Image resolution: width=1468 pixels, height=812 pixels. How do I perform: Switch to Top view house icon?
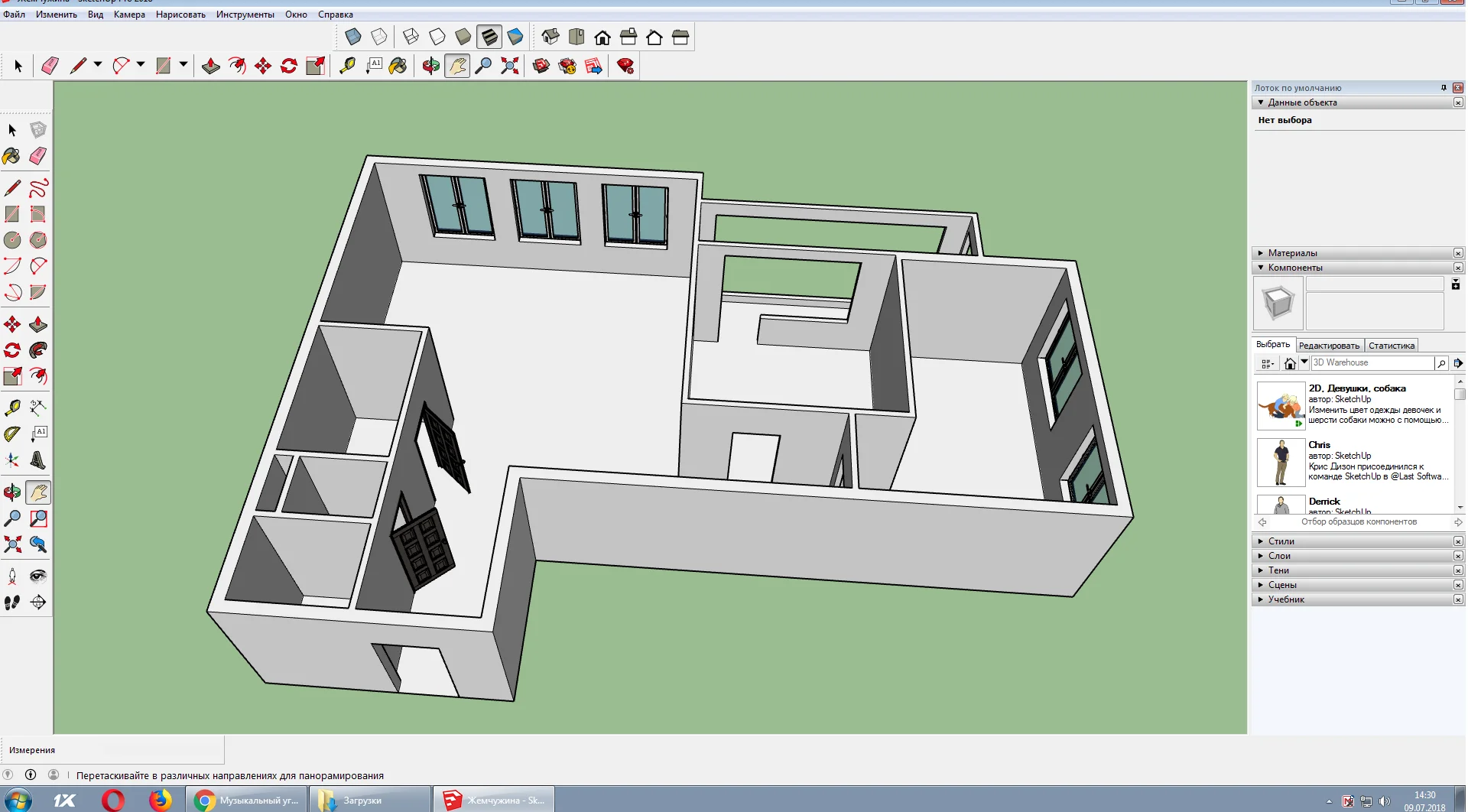click(576, 37)
